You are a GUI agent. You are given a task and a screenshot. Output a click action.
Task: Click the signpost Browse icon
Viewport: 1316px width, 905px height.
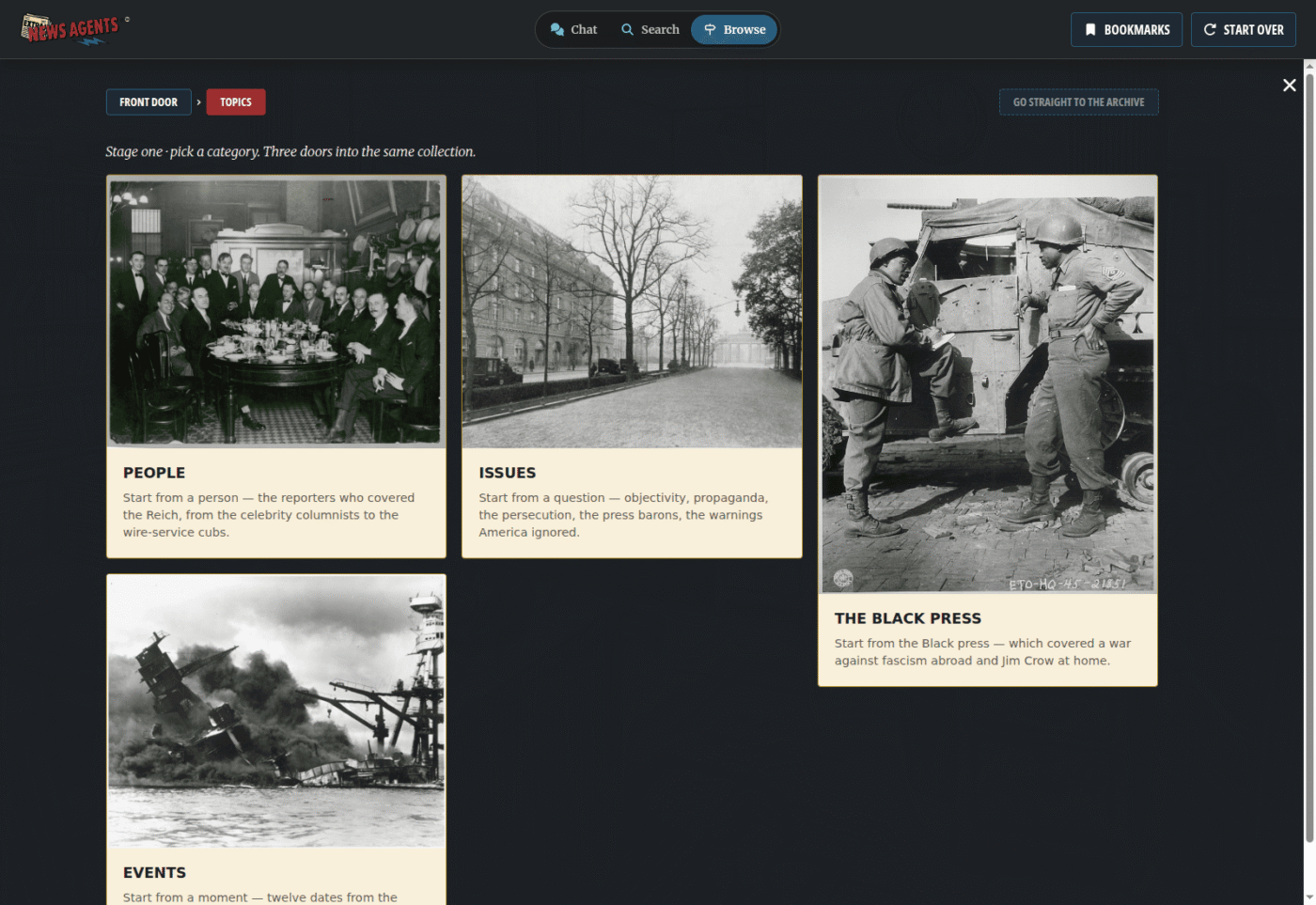coord(710,29)
